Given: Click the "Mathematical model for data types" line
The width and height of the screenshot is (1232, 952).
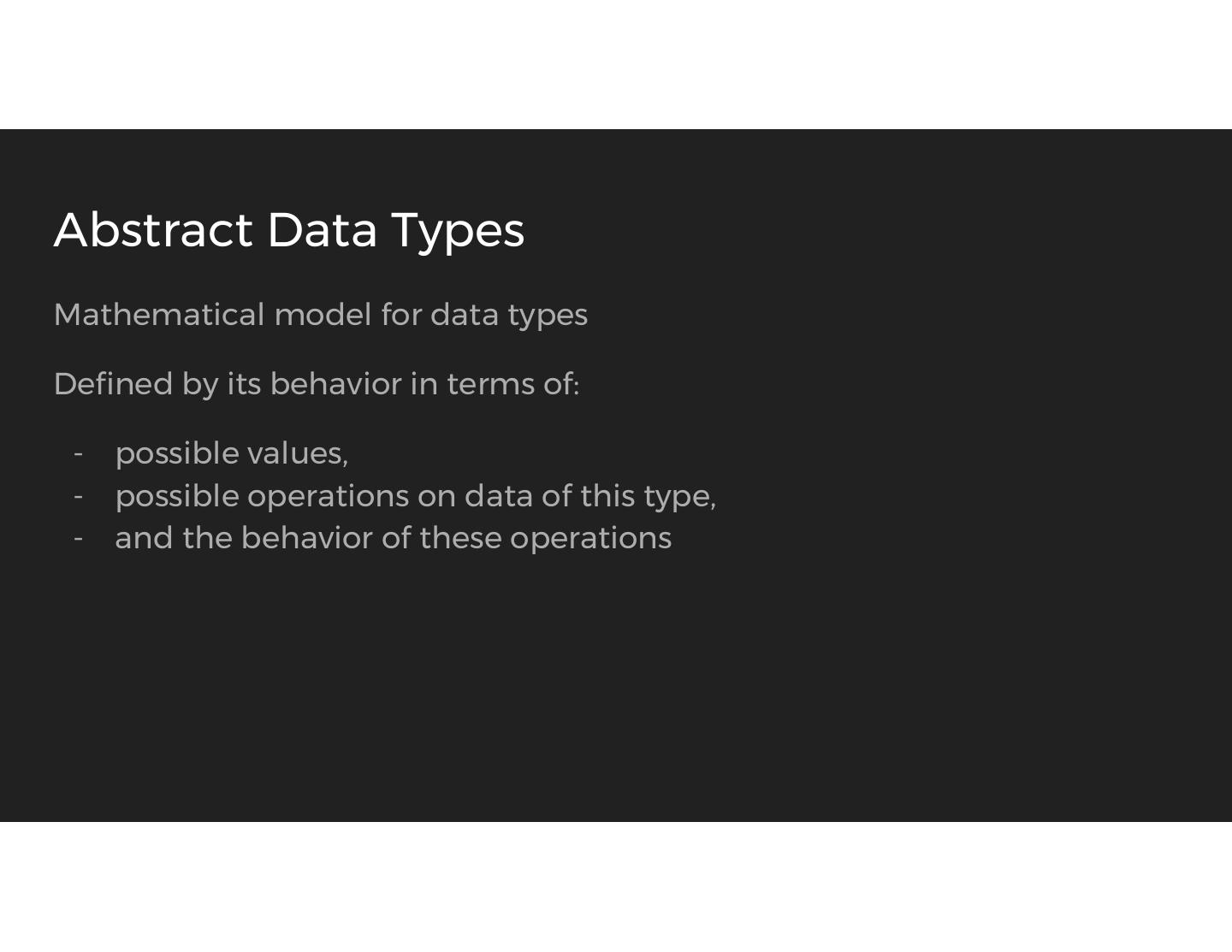Looking at the screenshot, I should (x=320, y=315).
